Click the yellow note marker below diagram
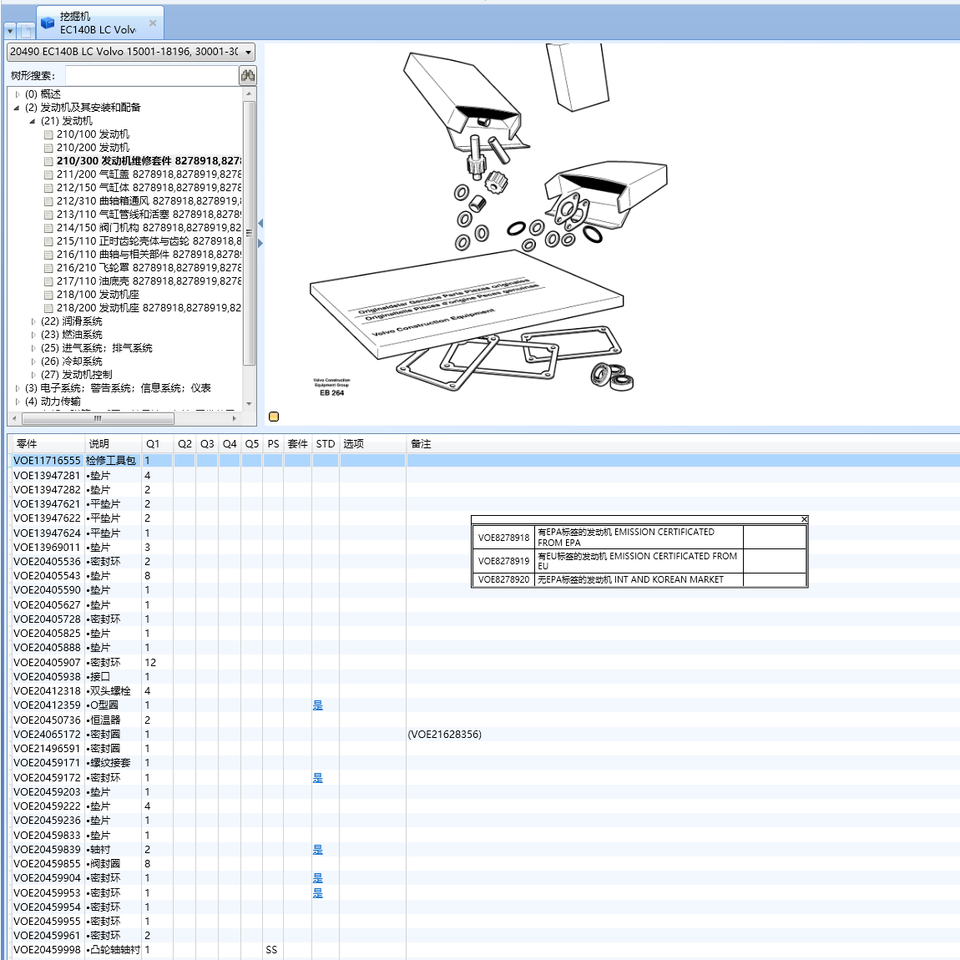 [x=274, y=417]
